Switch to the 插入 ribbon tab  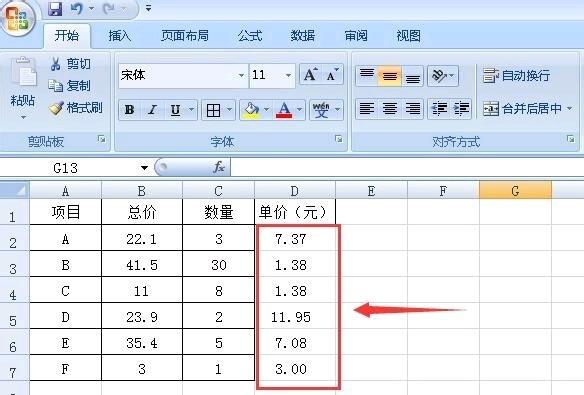[120, 36]
